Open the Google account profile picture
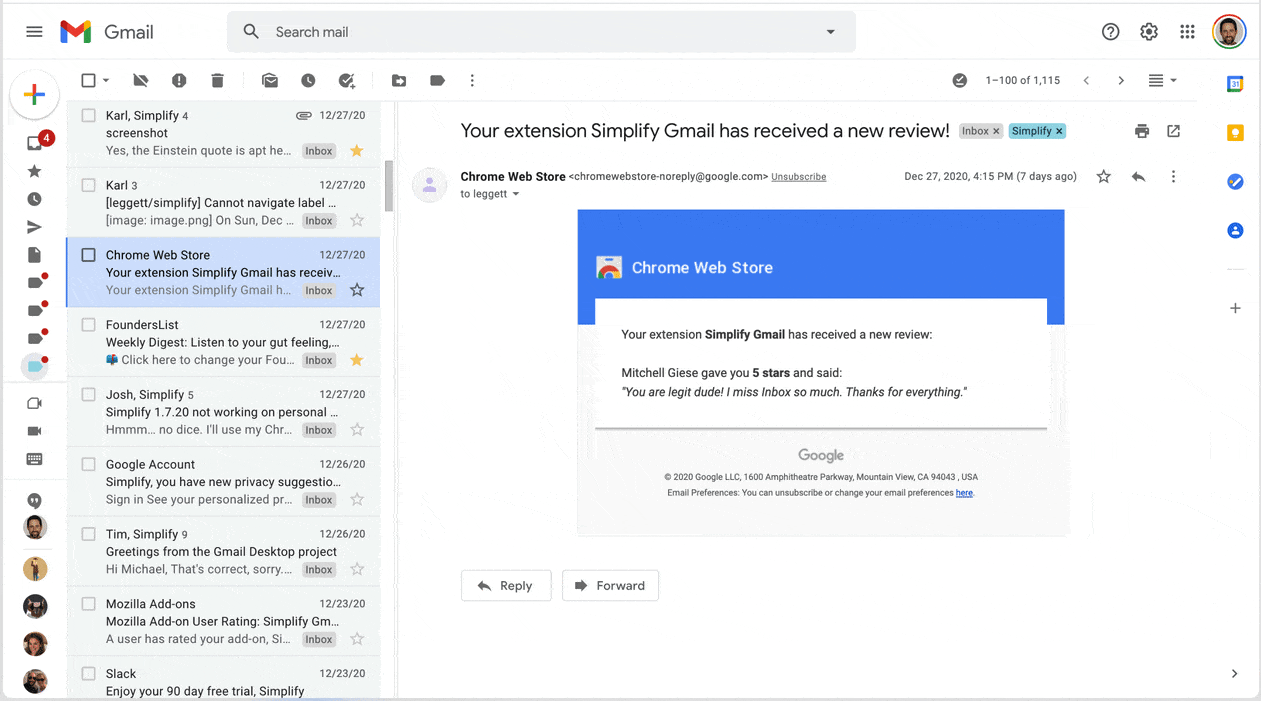Viewport: 1261px width, 701px height. point(1229,32)
